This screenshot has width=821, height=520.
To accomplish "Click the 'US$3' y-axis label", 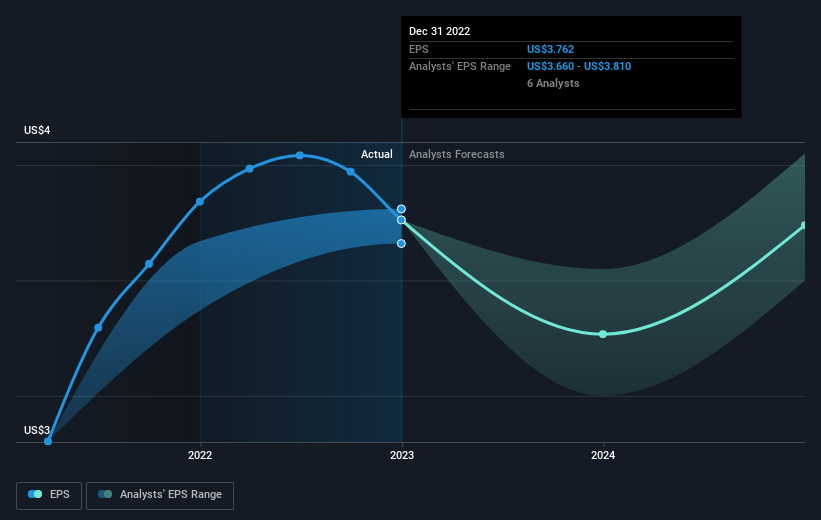I will [37, 430].
